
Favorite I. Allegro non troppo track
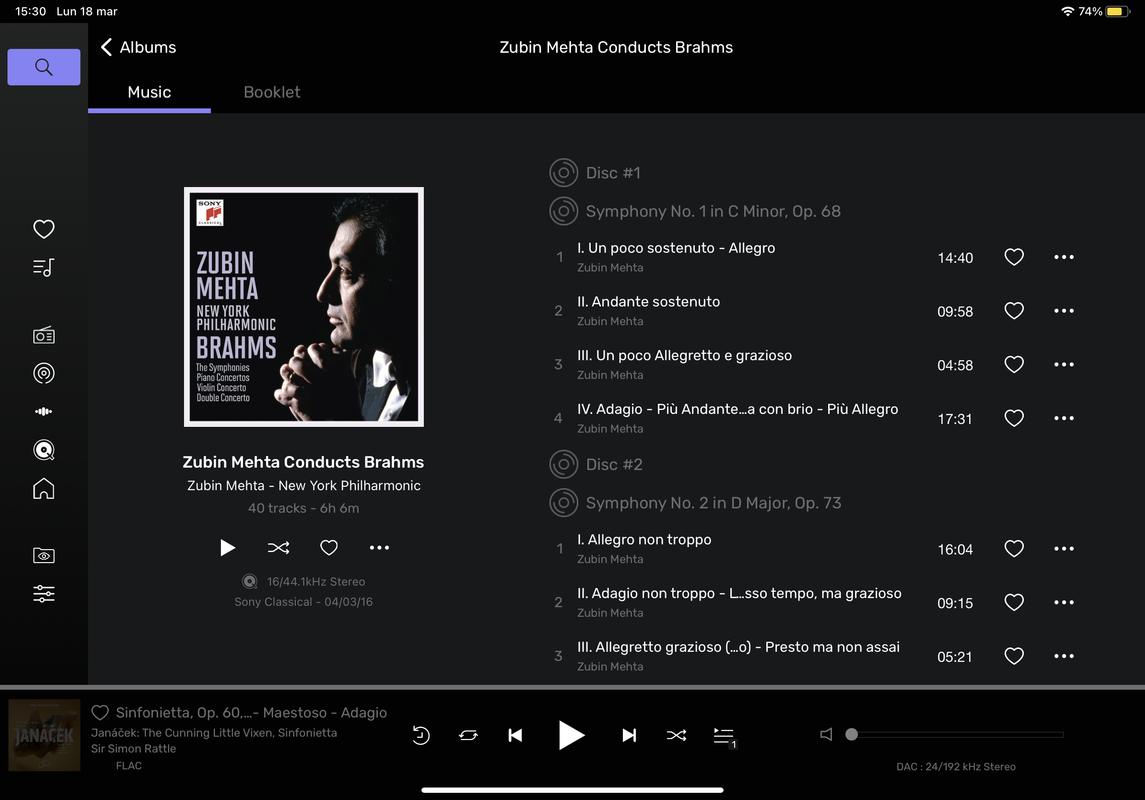(x=1014, y=548)
